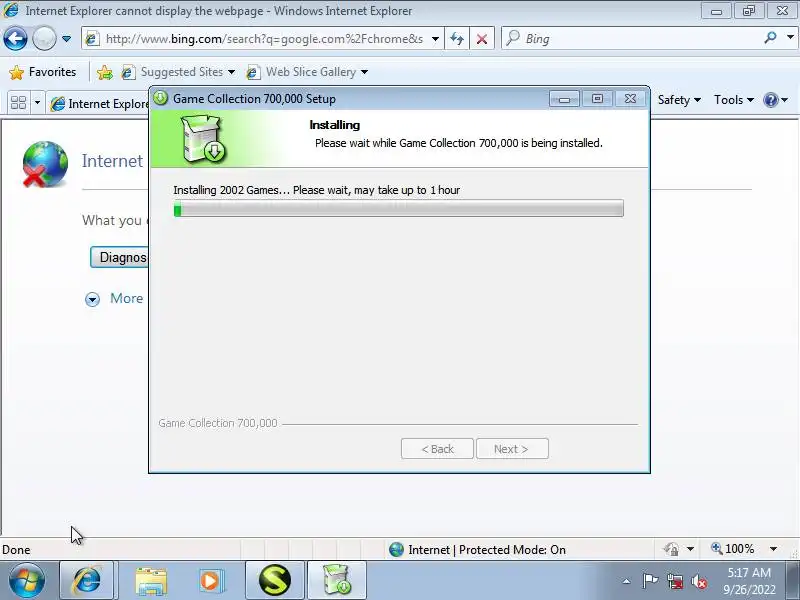
Task: Click the status bar zone globe icon
Action: (x=396, y=549)
